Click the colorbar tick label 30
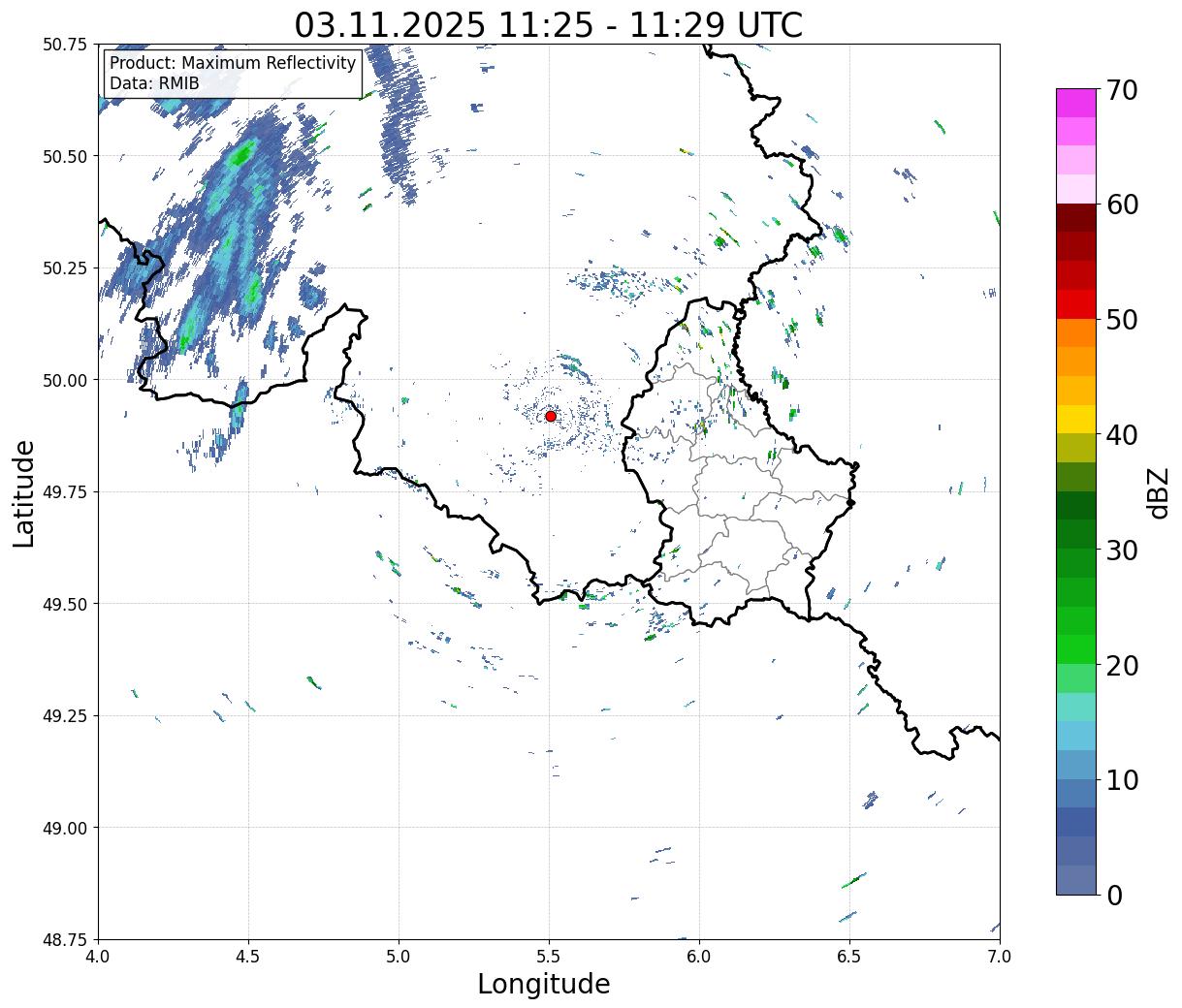1182x1008 pixels. coord(1122,550)
